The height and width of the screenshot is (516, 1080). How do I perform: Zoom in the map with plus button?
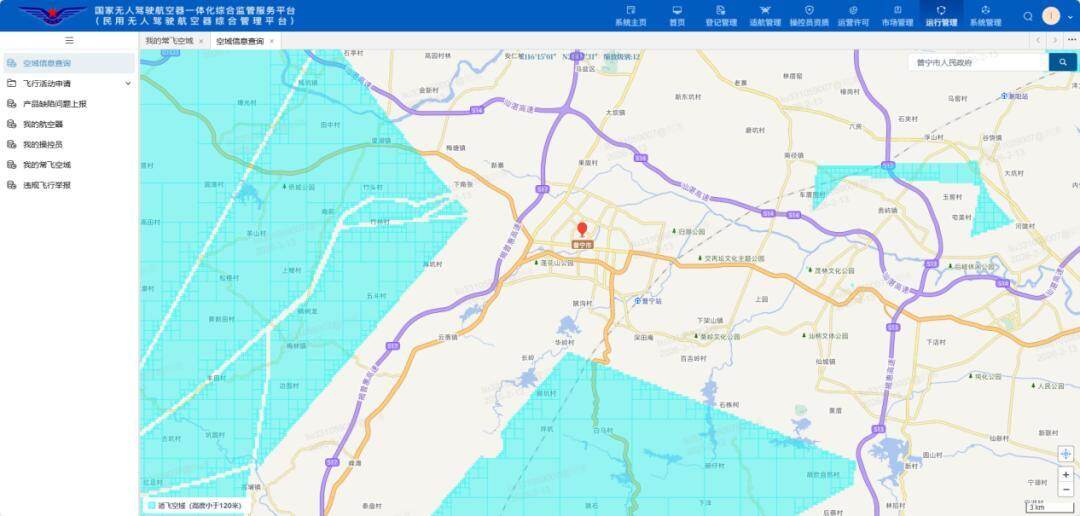pos(1065,475)
